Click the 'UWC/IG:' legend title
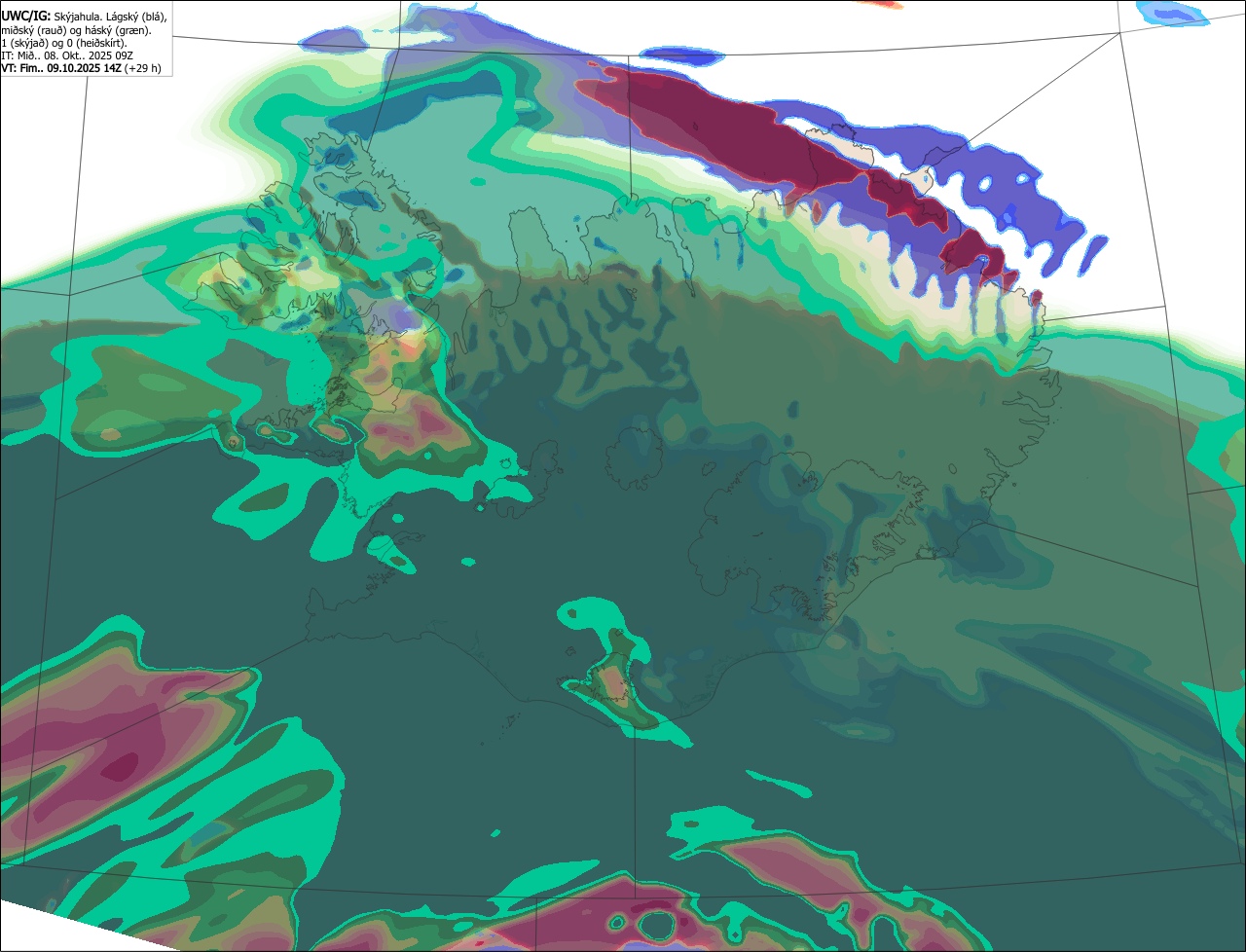 [25, 17]
